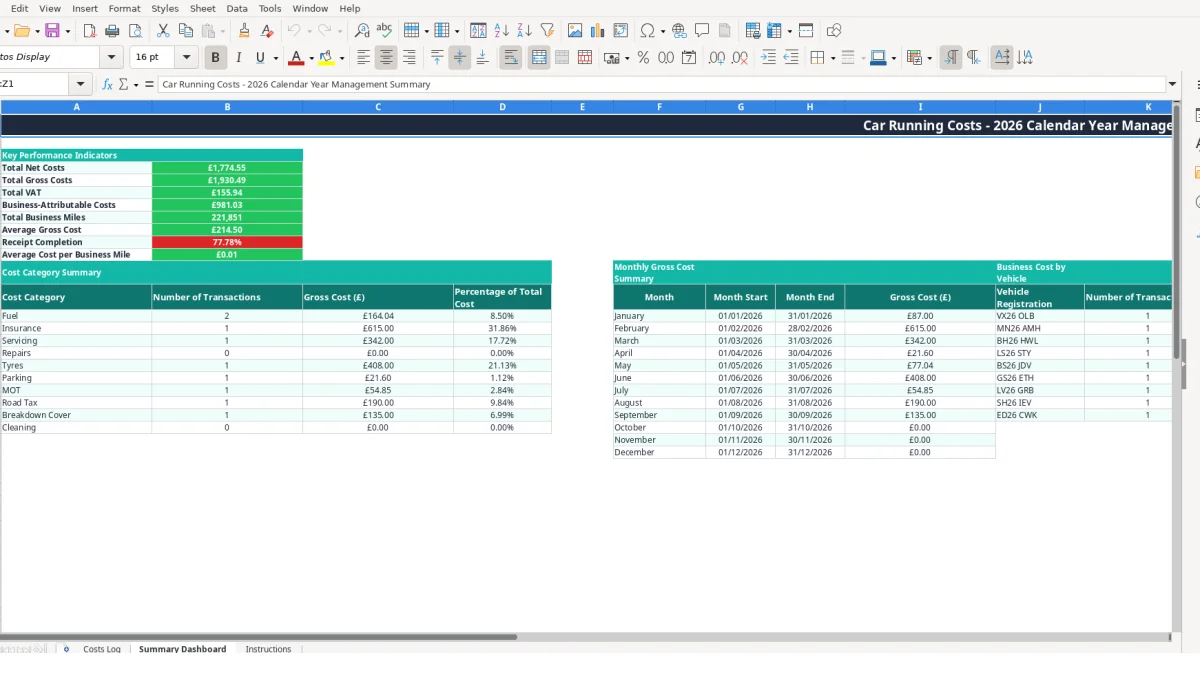Click Clone Formatting paintbrush icon

[244, 31]
